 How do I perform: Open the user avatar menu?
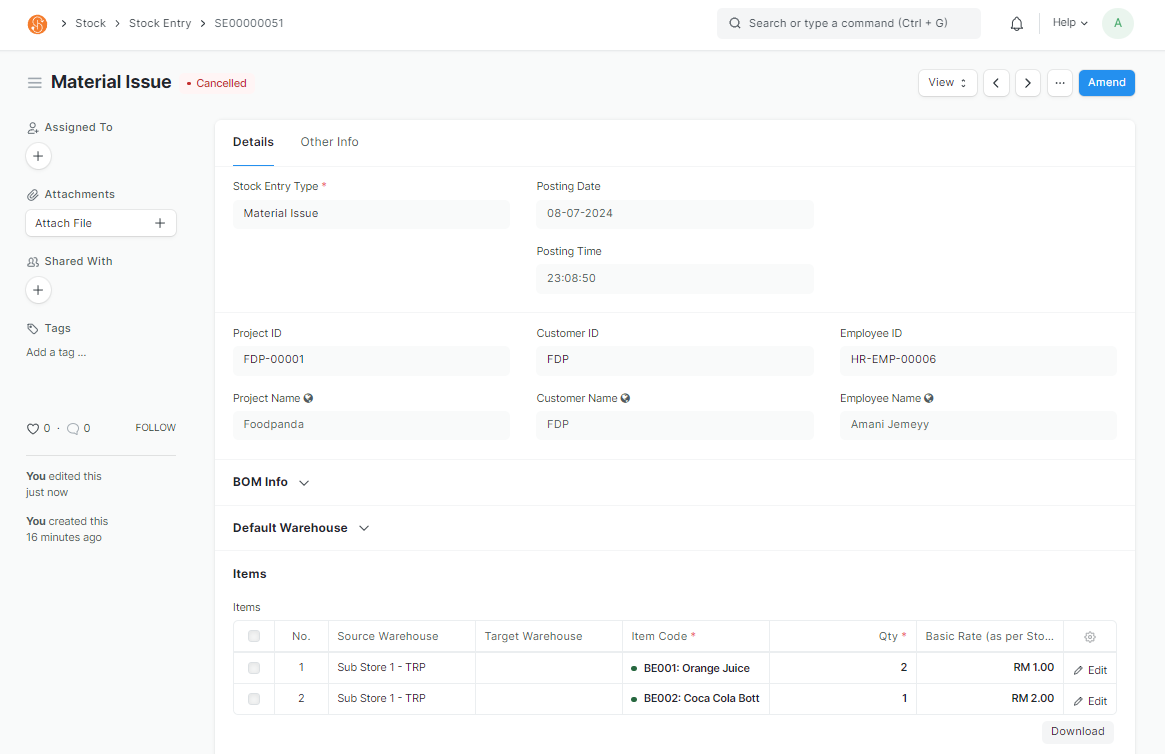point(1117,24)
